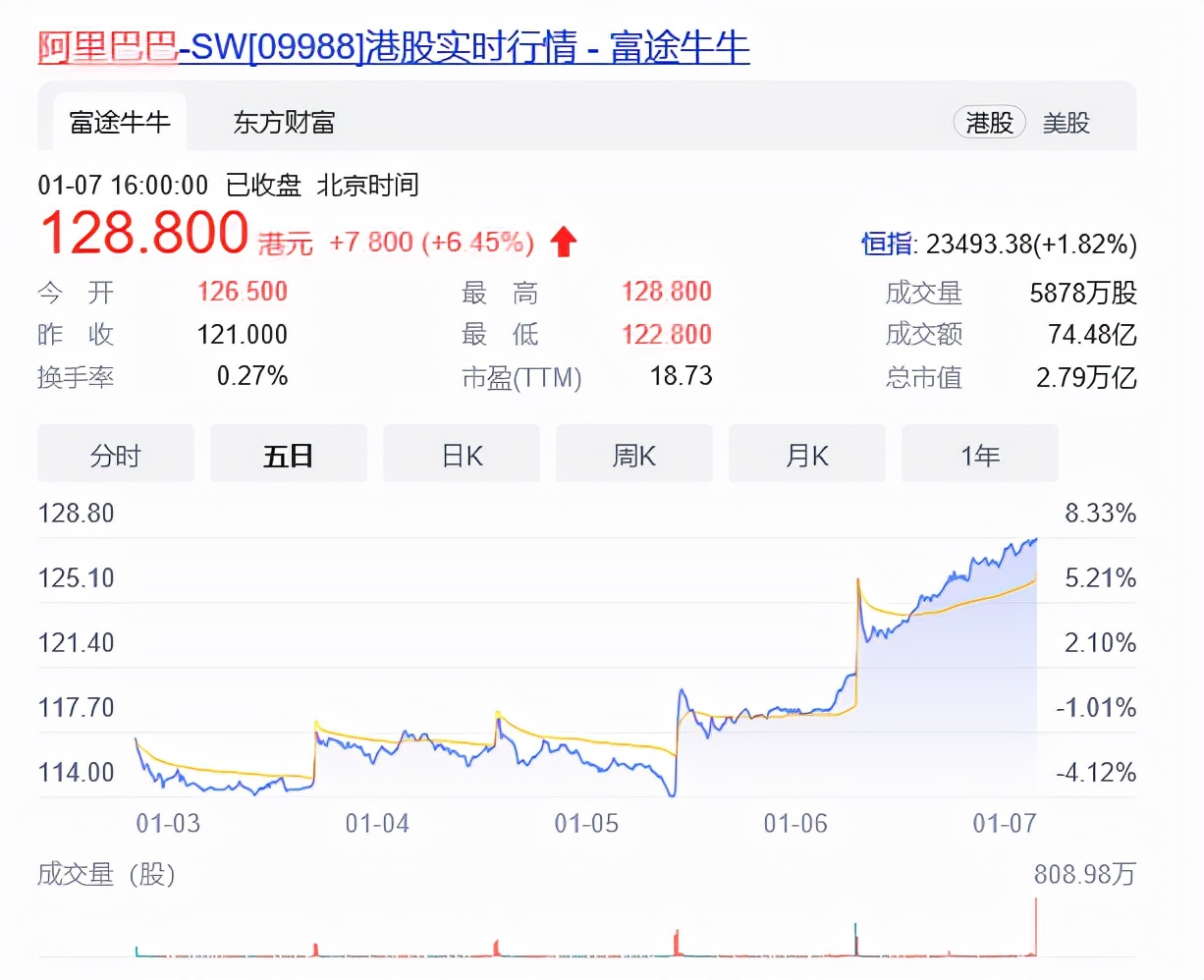
Task: Click the red up-arrow price indicator
Action: [563, 242]
